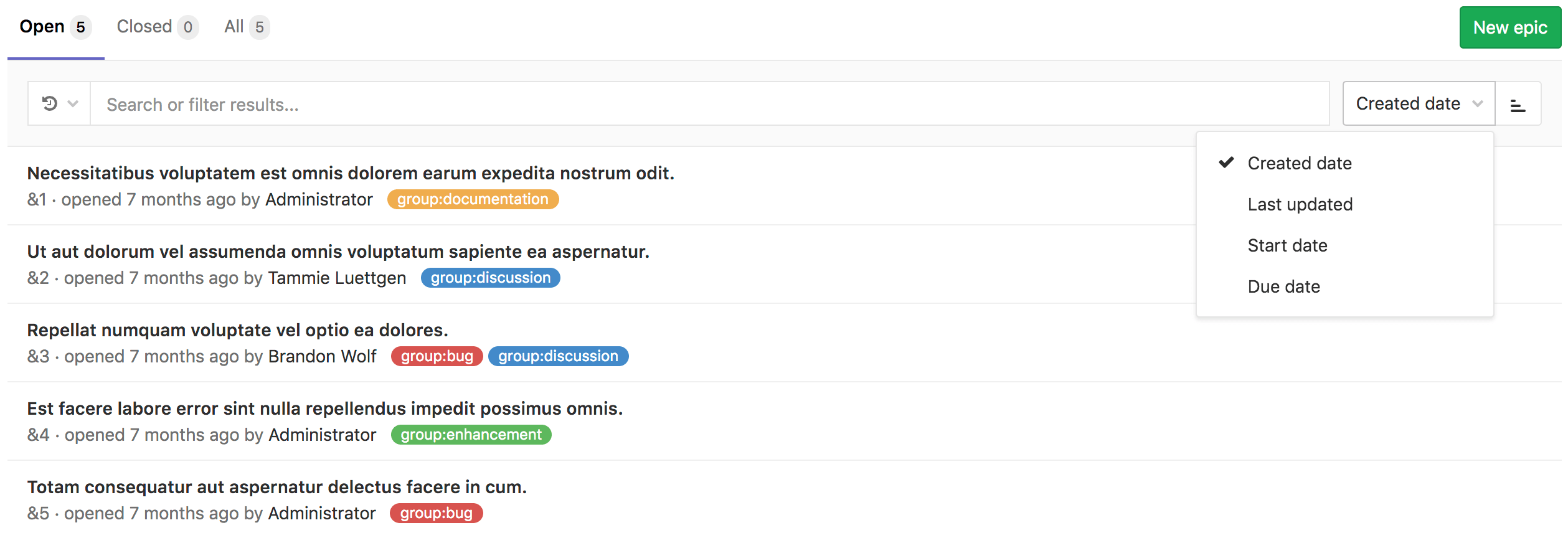Switch to the Closed epics tab
The height and width of the screenshot is (543, 1568).
pos(156,27)
